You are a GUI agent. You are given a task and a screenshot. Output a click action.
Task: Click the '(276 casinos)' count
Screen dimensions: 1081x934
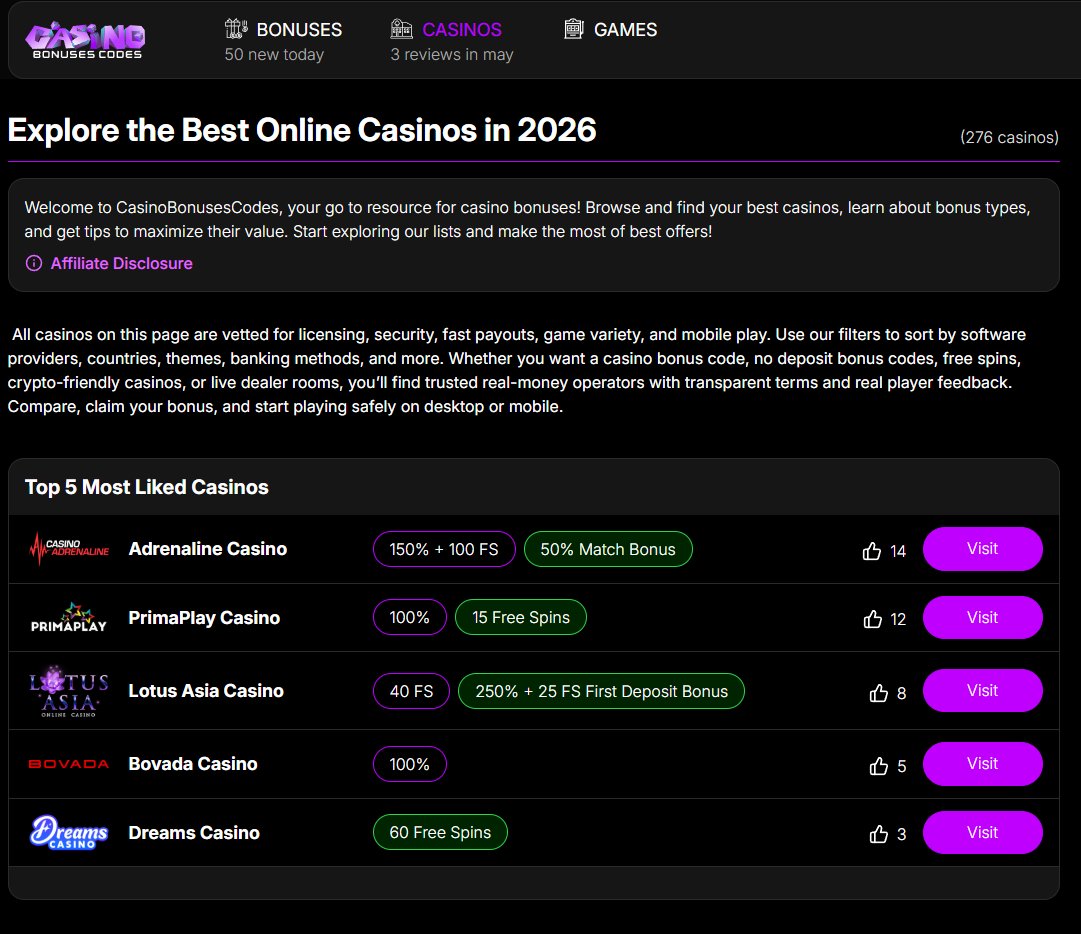[1009, 137]
